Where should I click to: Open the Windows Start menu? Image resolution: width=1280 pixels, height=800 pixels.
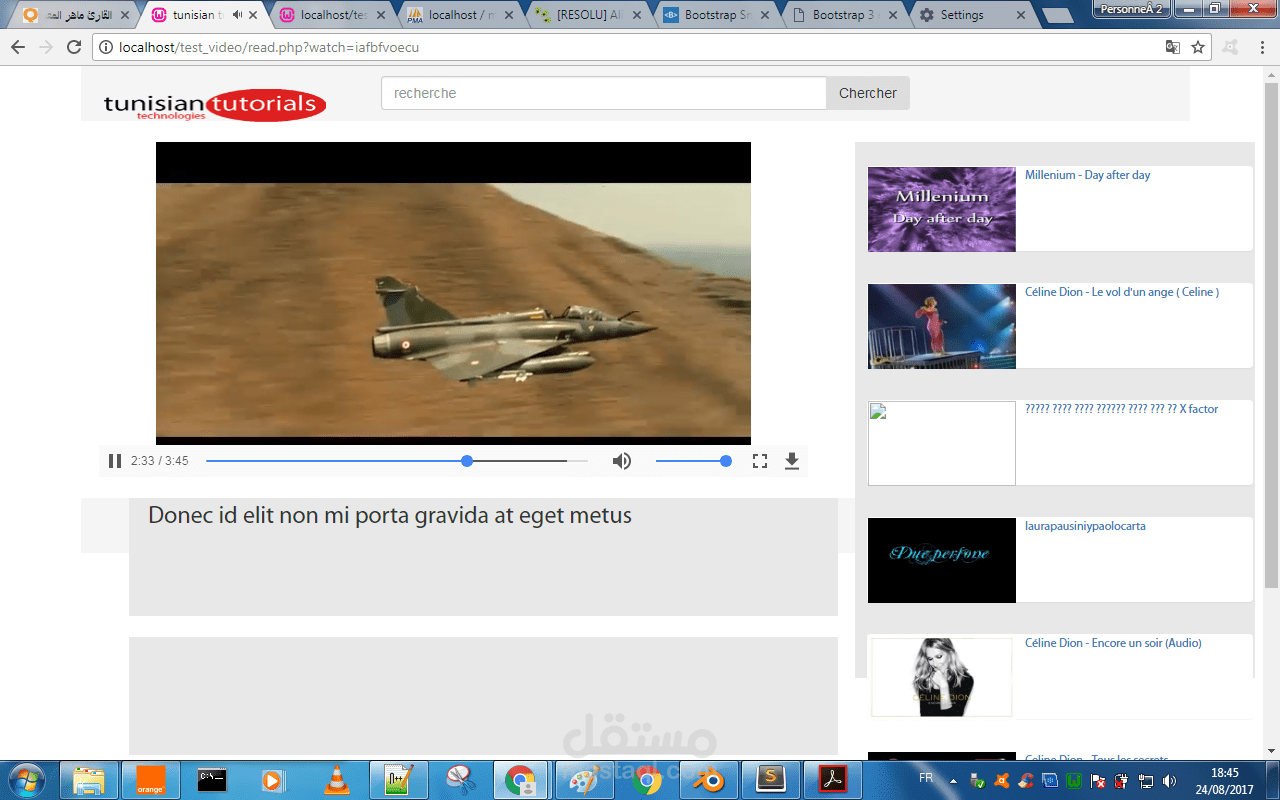tap(25, 779)
